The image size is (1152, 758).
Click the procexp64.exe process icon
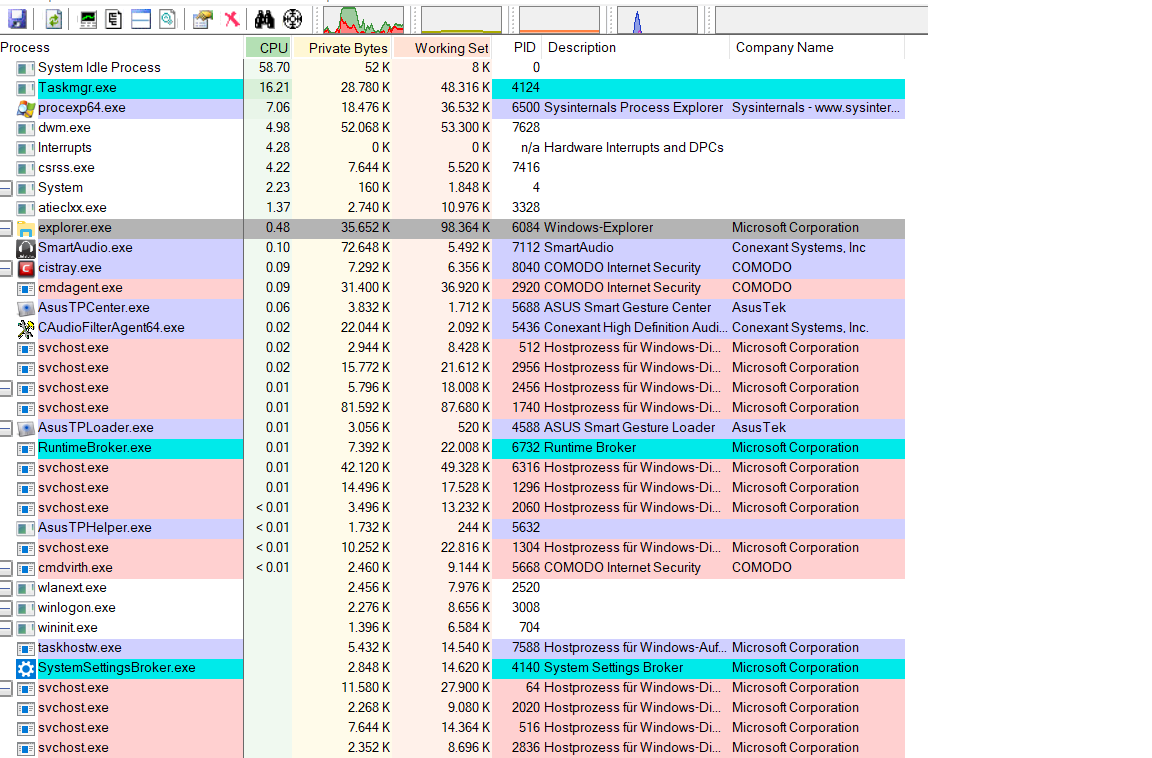click(26, 108)
